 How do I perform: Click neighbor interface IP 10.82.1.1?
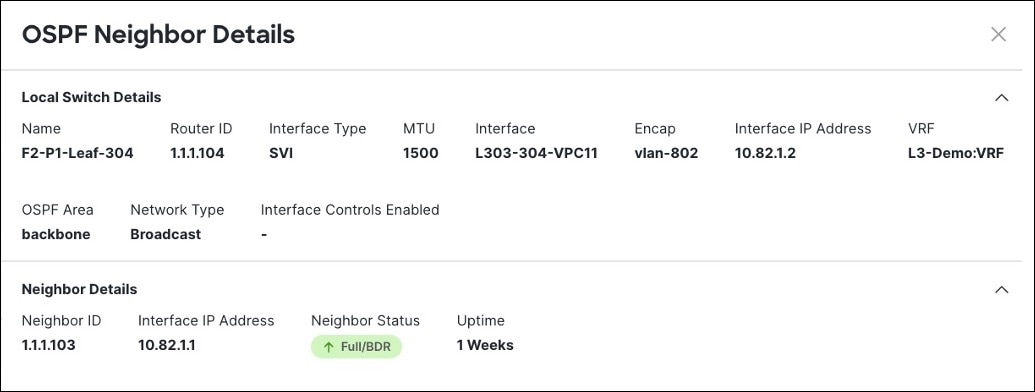[167, 345]
